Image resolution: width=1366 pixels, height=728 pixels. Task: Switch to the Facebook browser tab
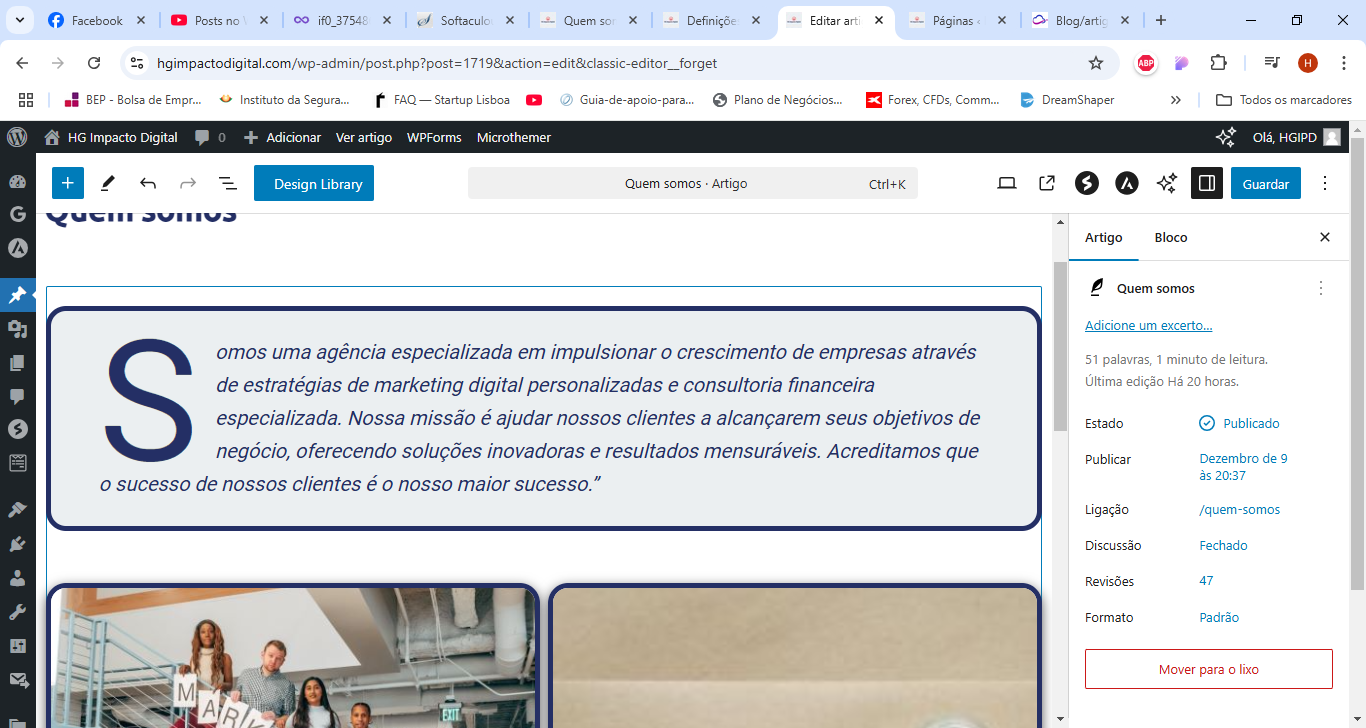click(97, 20)
